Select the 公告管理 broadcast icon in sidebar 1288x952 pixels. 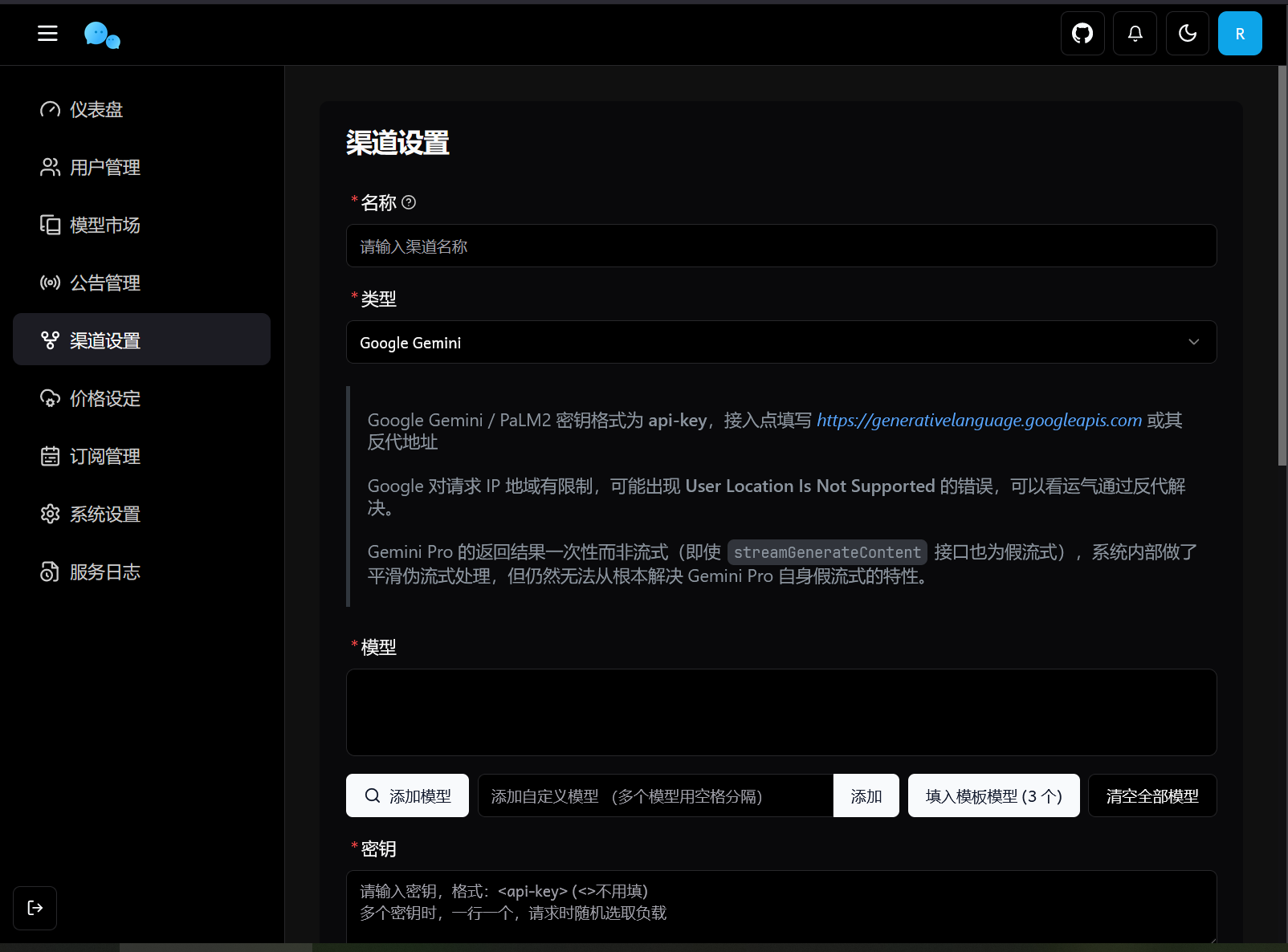(51, 283)
